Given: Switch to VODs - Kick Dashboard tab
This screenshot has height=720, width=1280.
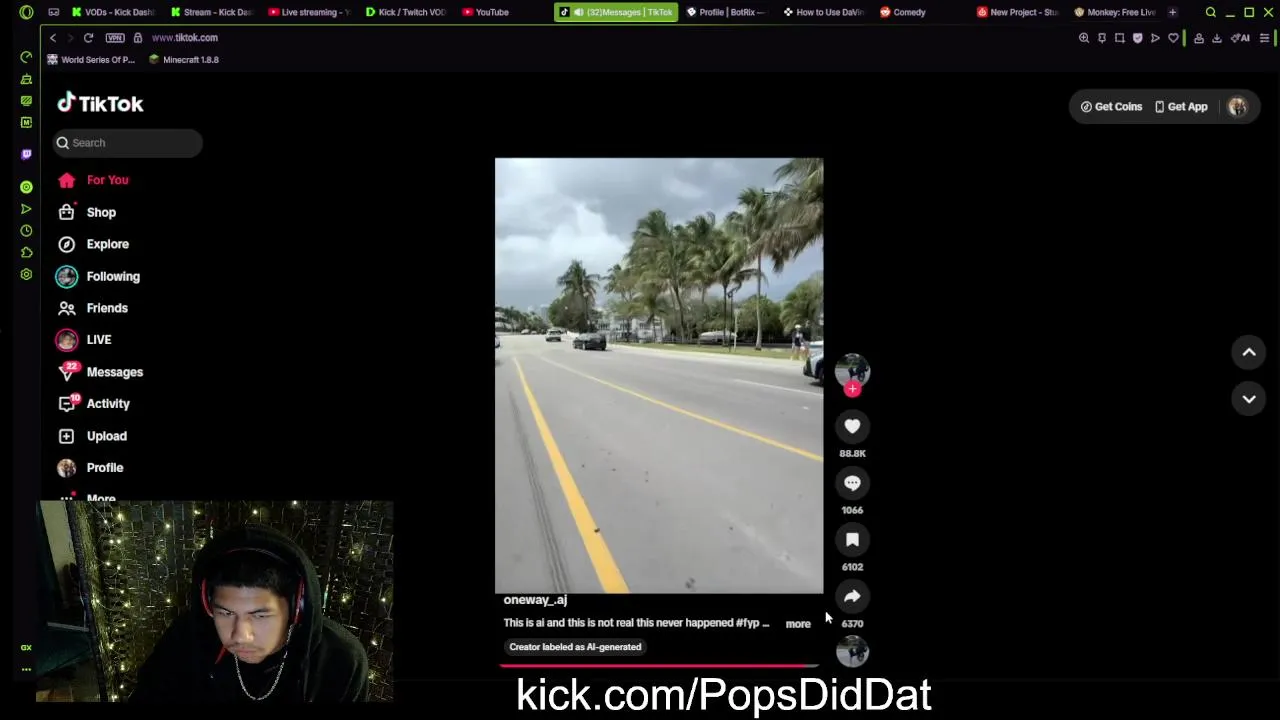Looking at the screenshot, I should [113, 12].
